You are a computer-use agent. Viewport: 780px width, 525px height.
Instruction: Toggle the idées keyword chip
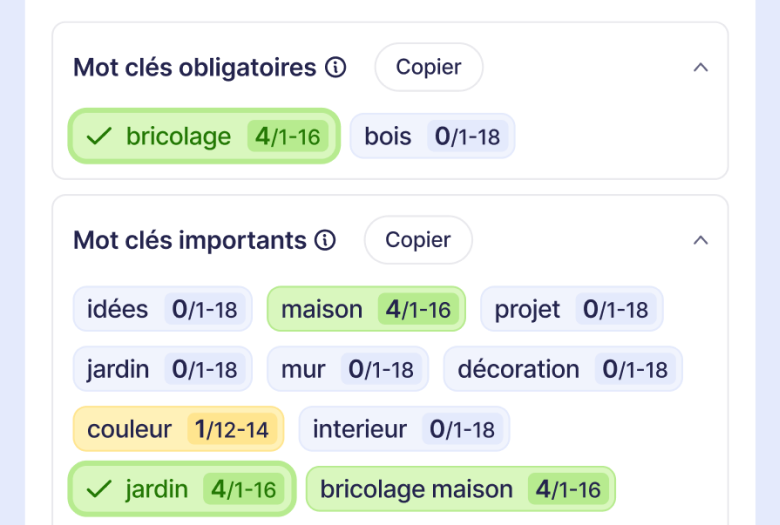pos(163,309)
